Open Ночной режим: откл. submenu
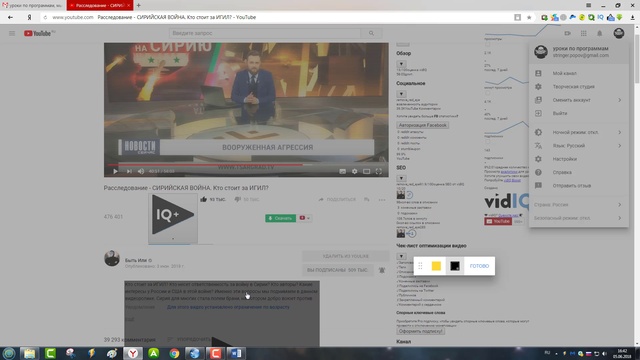The height and width of the screenshot is (360, 640). click(x=579, y=132)
